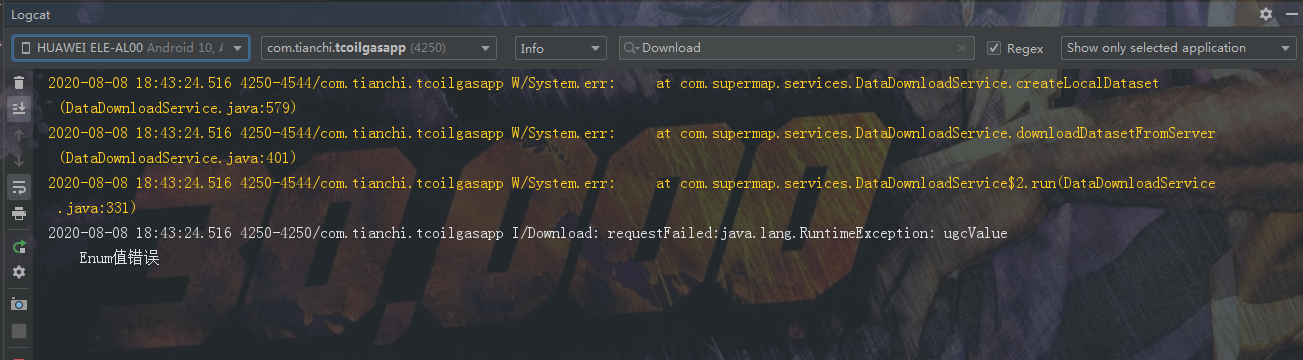Toggle soft-wrap for log lines

(x=19, y=186)
